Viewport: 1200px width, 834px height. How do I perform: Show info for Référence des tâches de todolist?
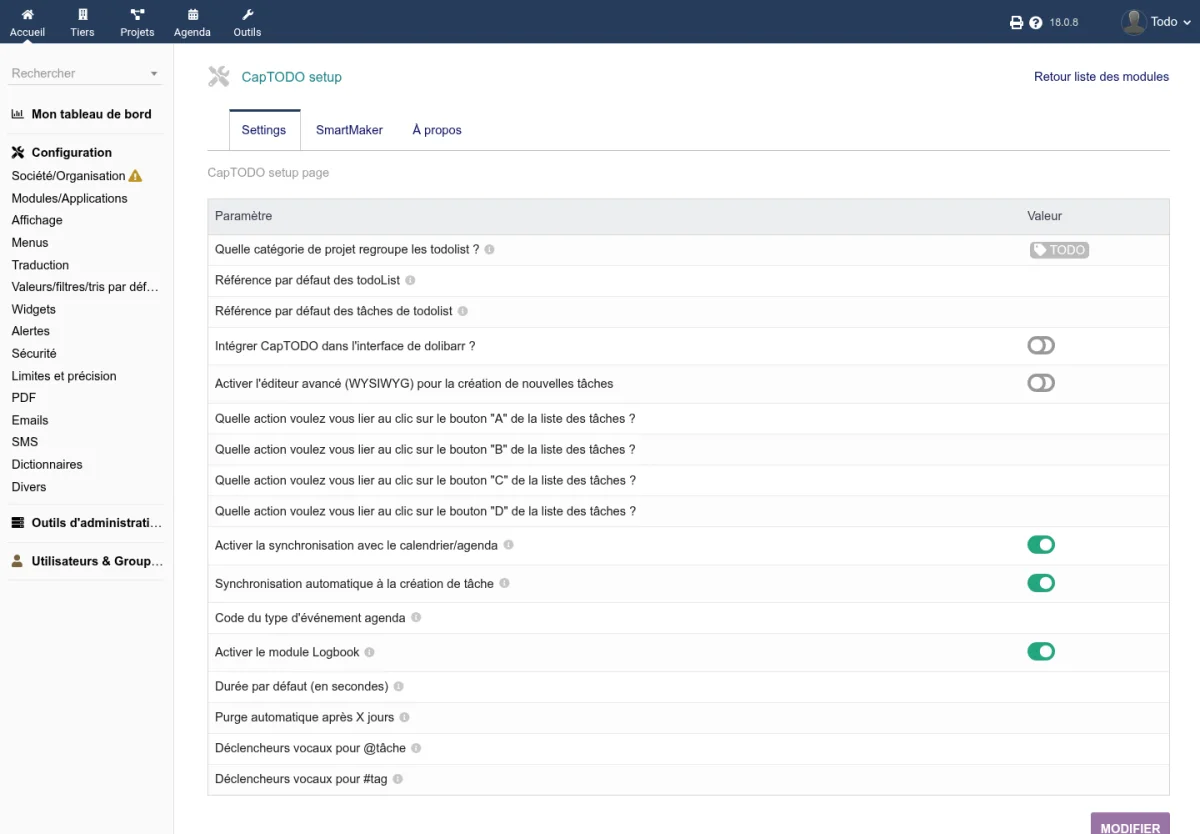coord(463,312)
